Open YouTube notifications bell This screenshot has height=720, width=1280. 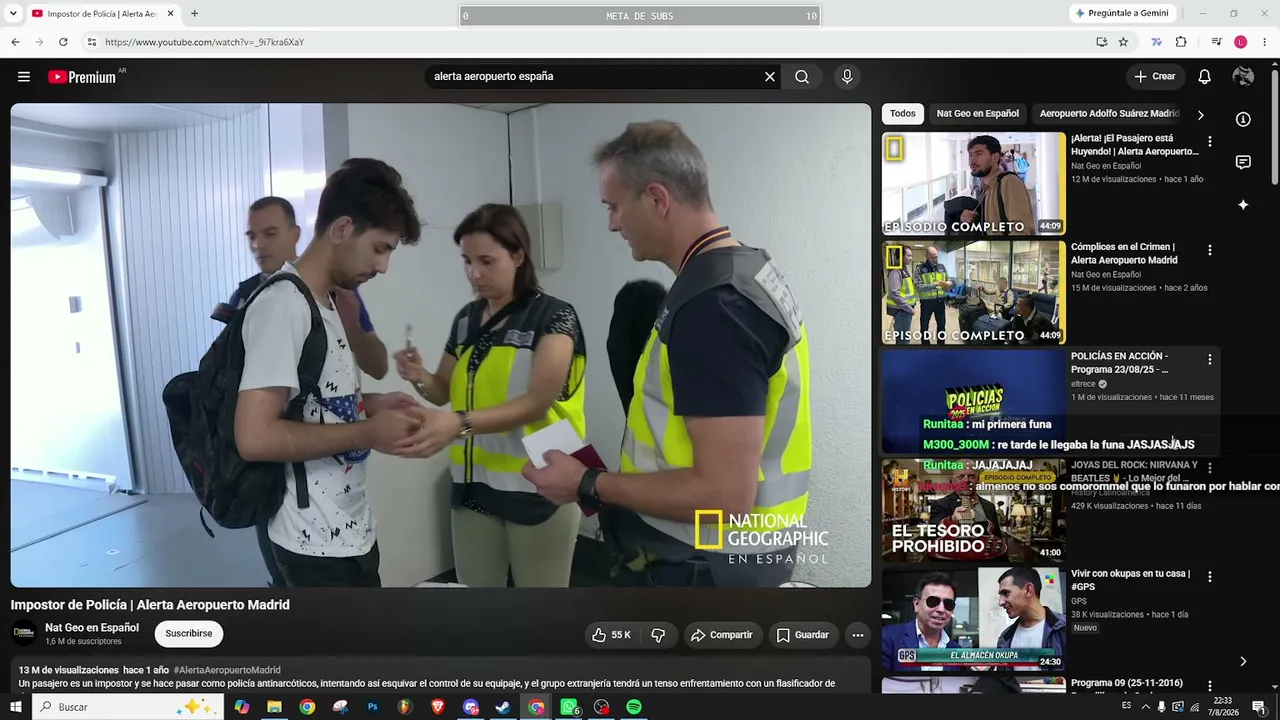(1205, 77)
